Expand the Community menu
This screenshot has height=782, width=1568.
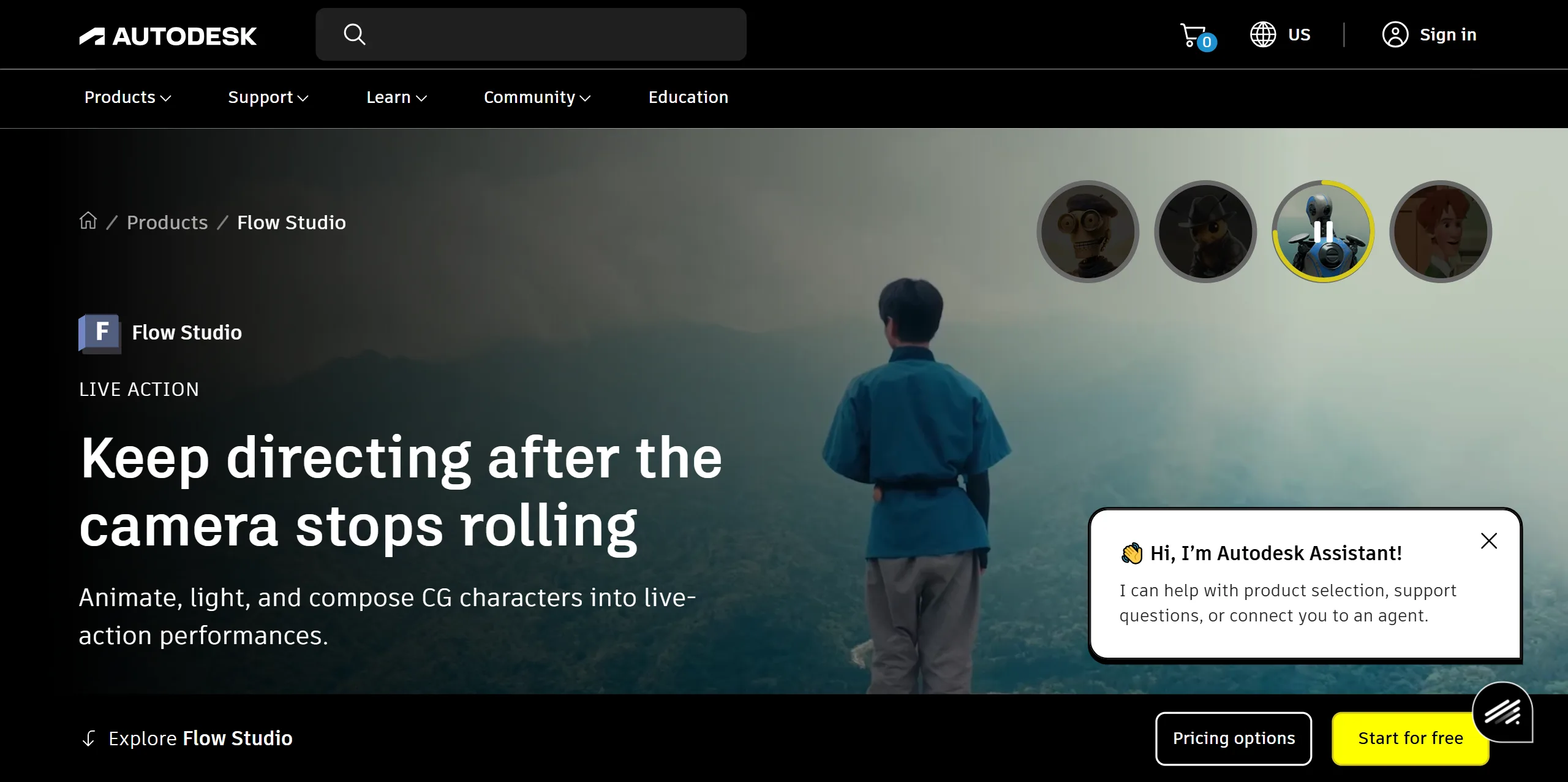pyautogui.click(x=537, y=97)
